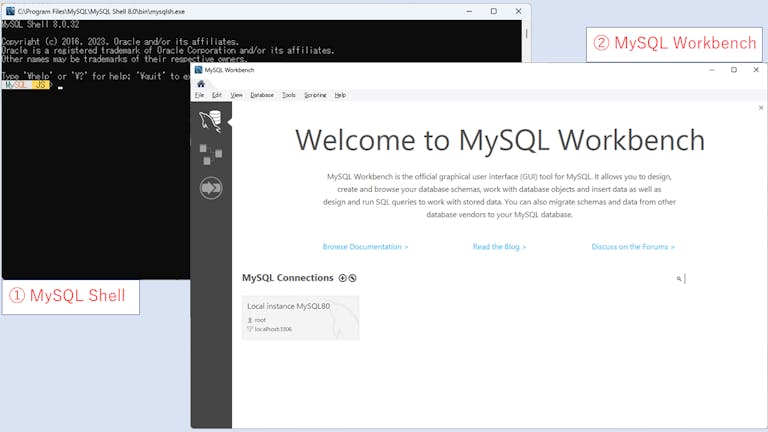Viewport: 768px width, 432px height.
Task: Click the MySQL Workbench title bar app icon
Action: coord(198,70)
